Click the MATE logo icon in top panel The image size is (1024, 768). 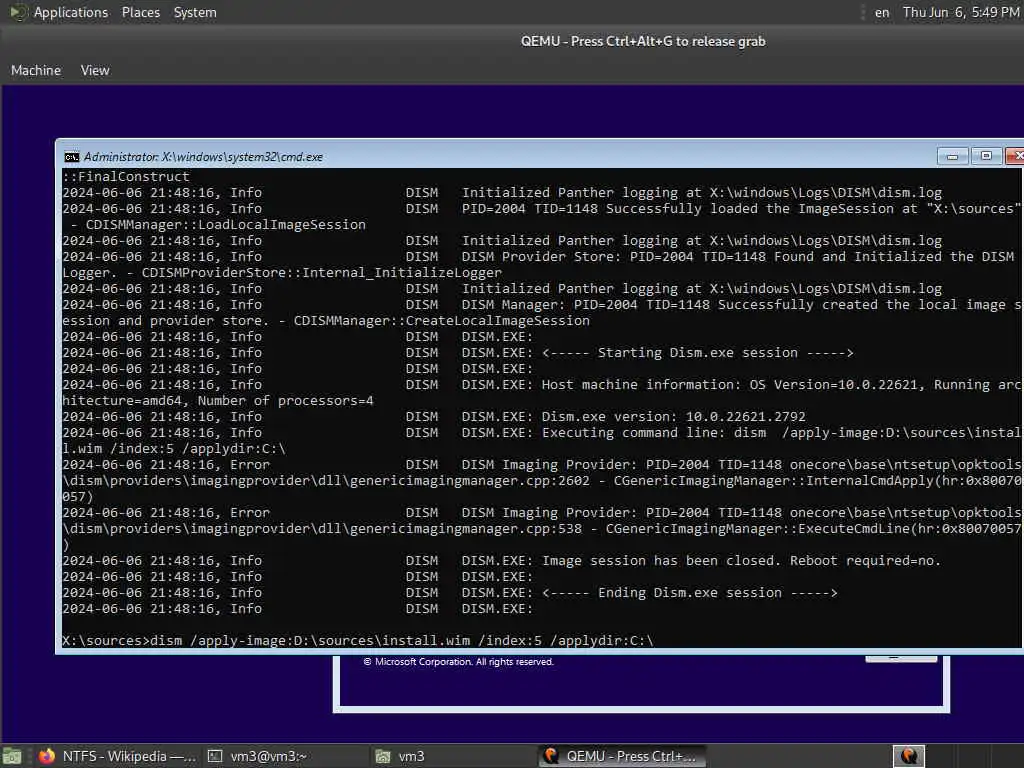click(x=18, y=12)
